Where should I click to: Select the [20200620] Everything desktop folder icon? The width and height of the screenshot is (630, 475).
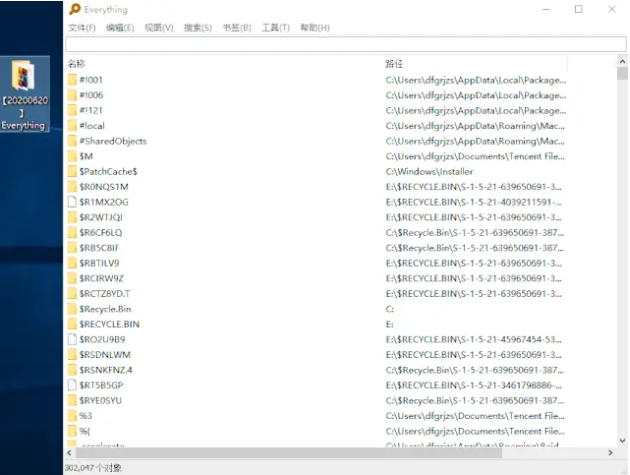point(25,95)
